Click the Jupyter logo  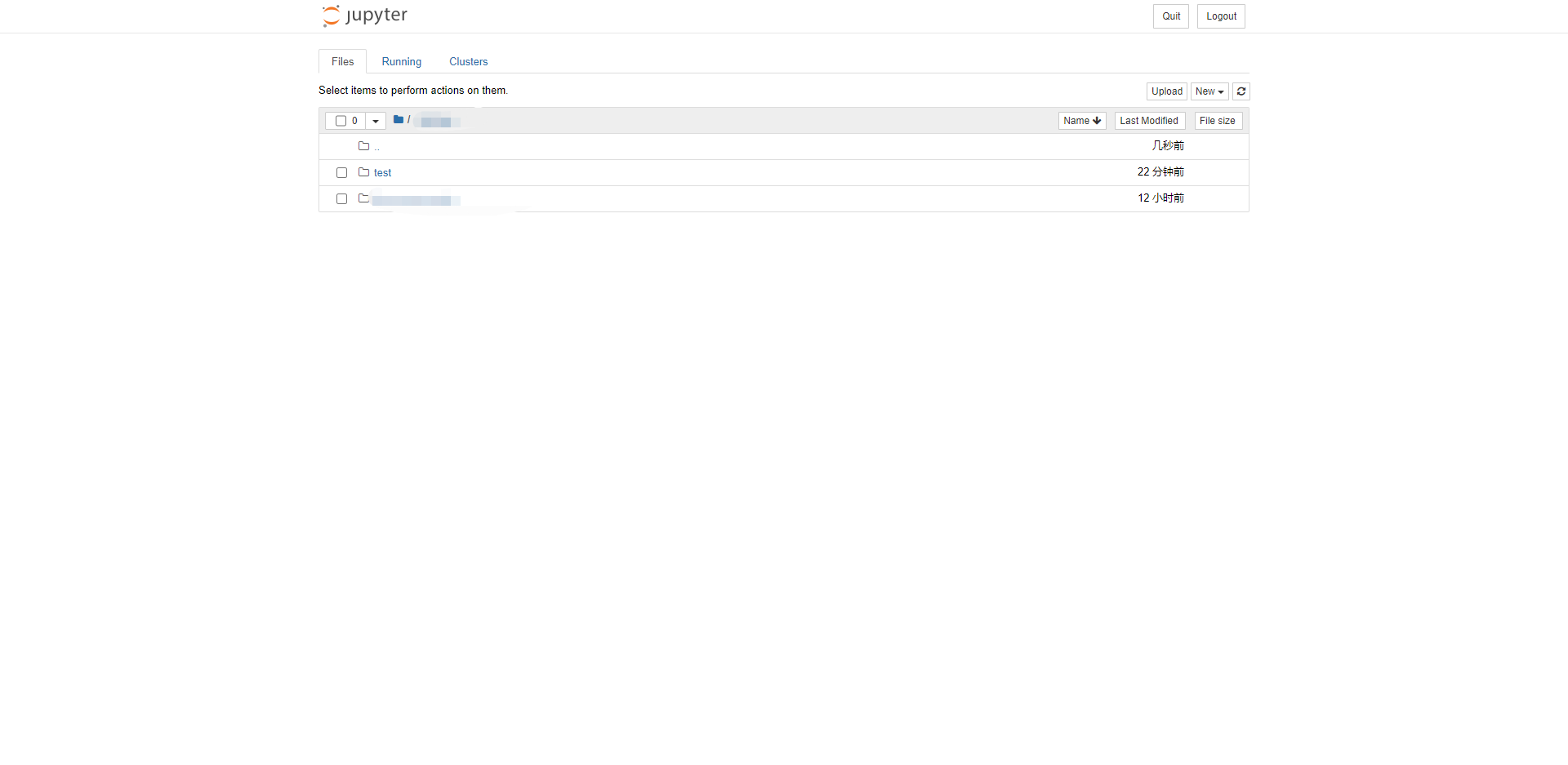[365, 16]
